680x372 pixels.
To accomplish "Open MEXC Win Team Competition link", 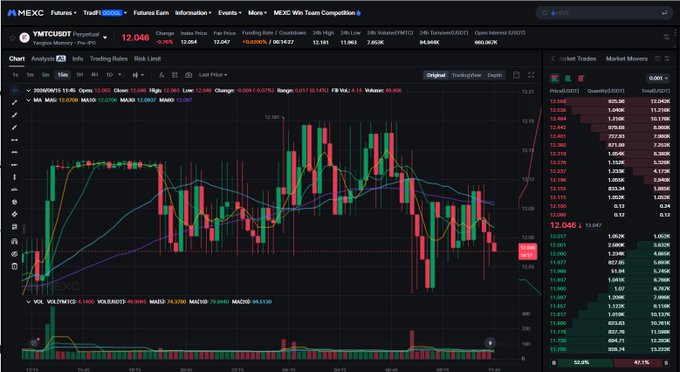I will [317, 13].
